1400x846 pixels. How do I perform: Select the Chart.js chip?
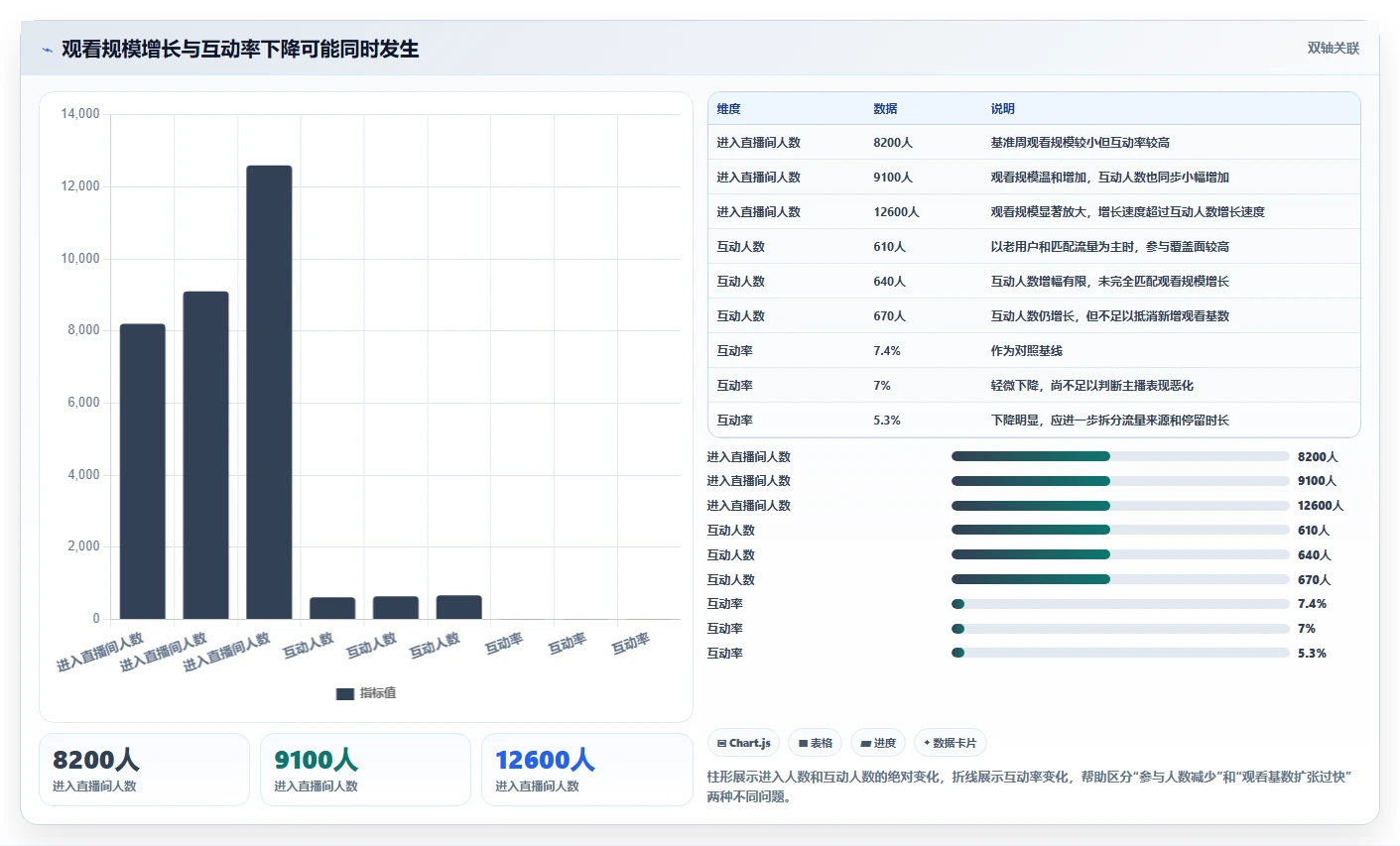click(743, 743)
